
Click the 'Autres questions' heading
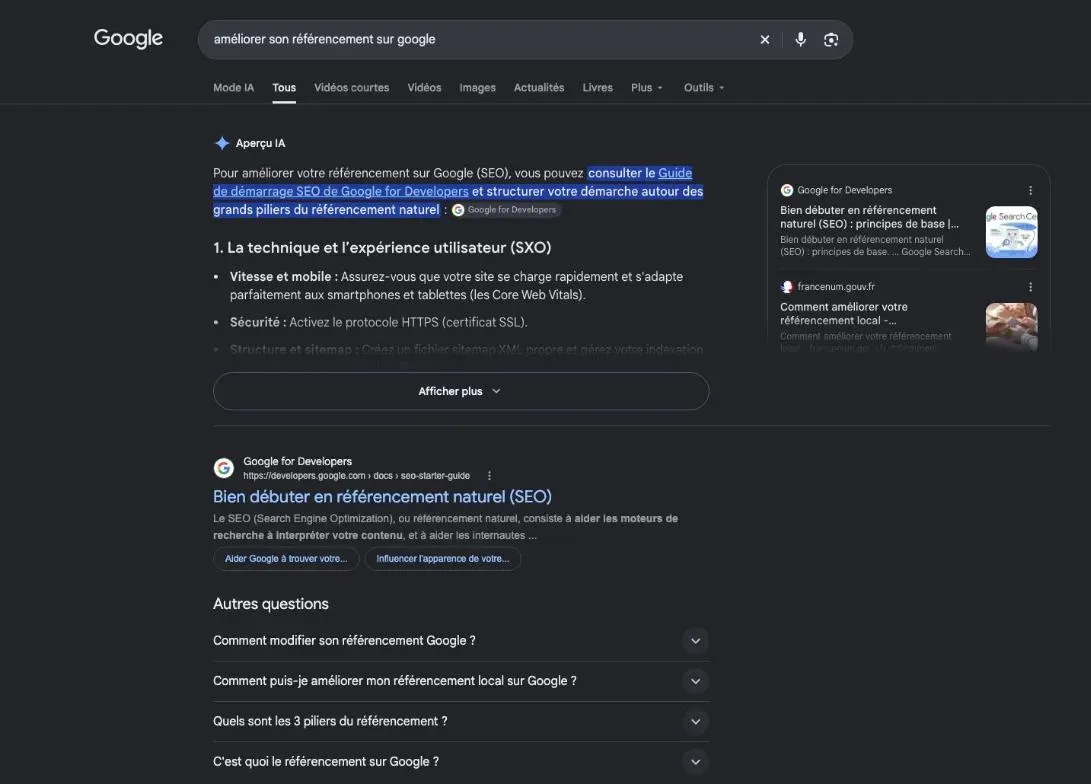271,604
